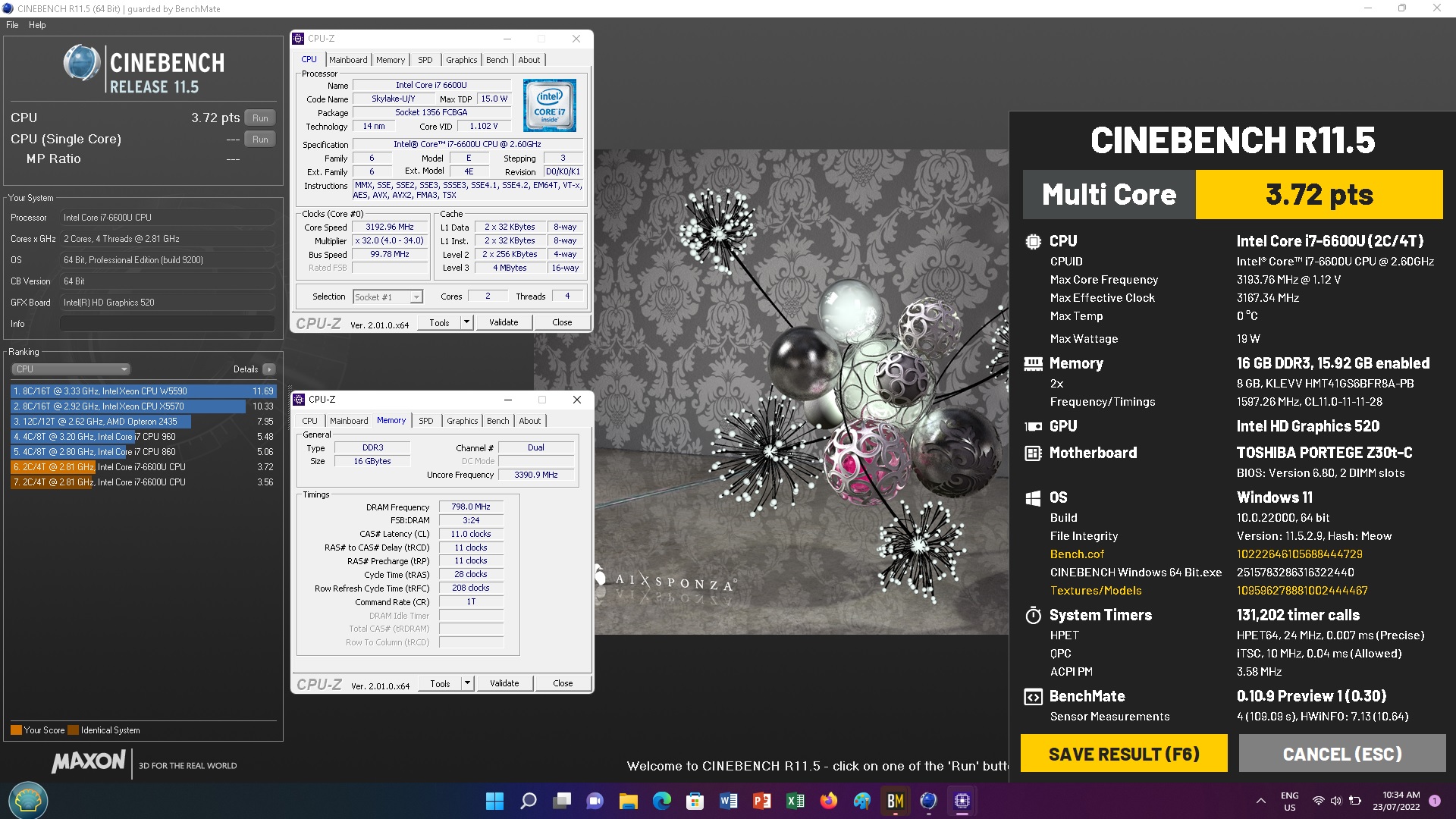Click CPU-Z title icon of upper window
This screenshot has height=819, width=1456.
299,39
